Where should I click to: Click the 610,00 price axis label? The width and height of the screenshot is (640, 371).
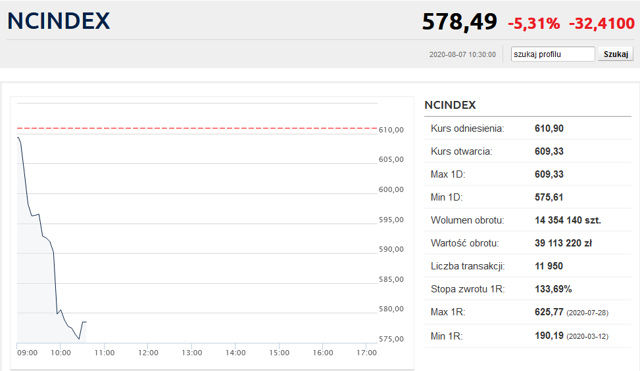391,130
